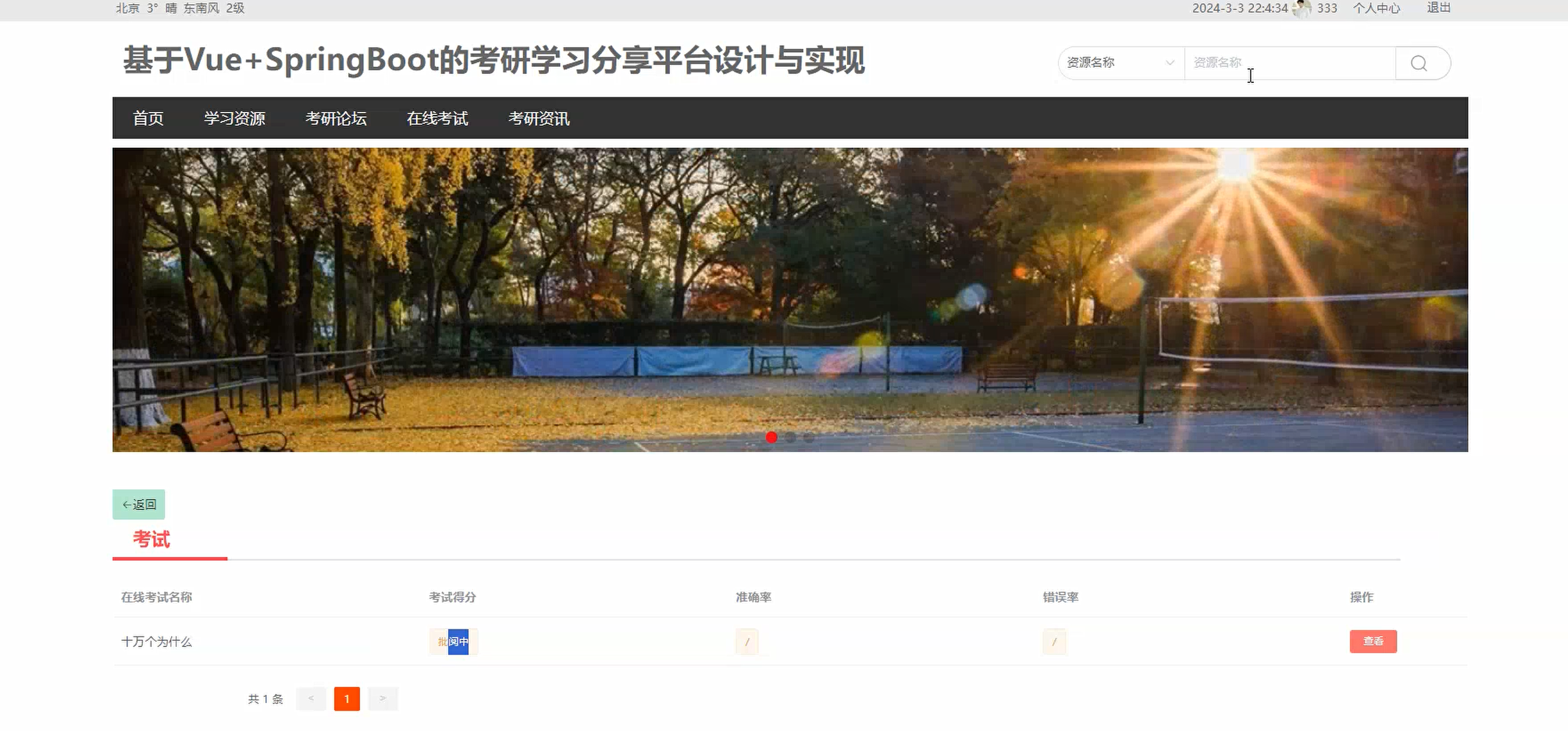
Task: Click the 错误率 column header
Action: coord(1061,597)
